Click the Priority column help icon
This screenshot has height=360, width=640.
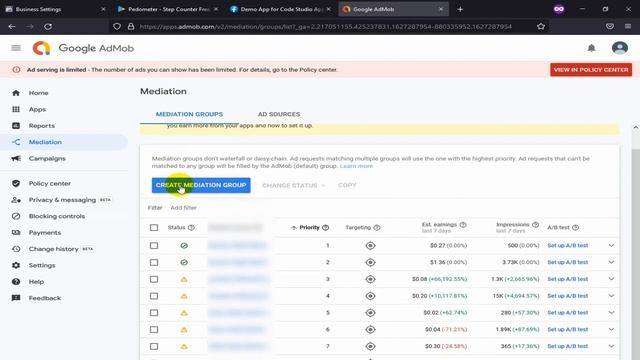point(325,228)
